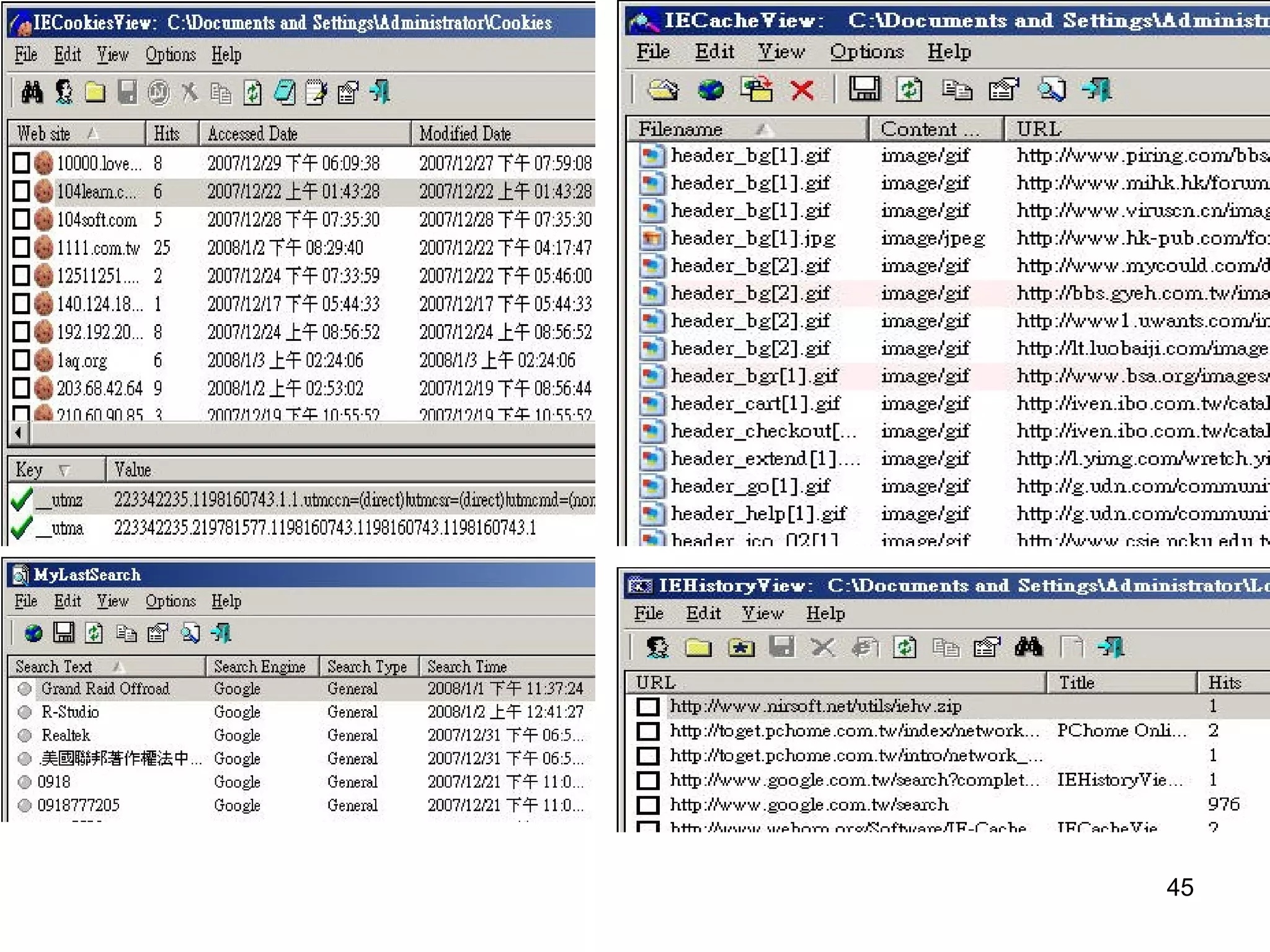Select the header_cart[1].gif cache entry
The height and width of the screenshot is (952, 1270).
point(755,403)
